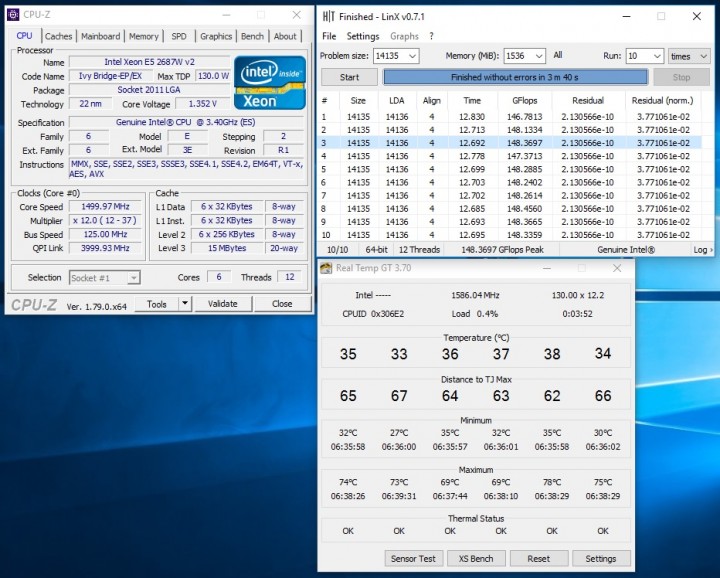Click the Size column header in LinX

[x=358, y=101]
